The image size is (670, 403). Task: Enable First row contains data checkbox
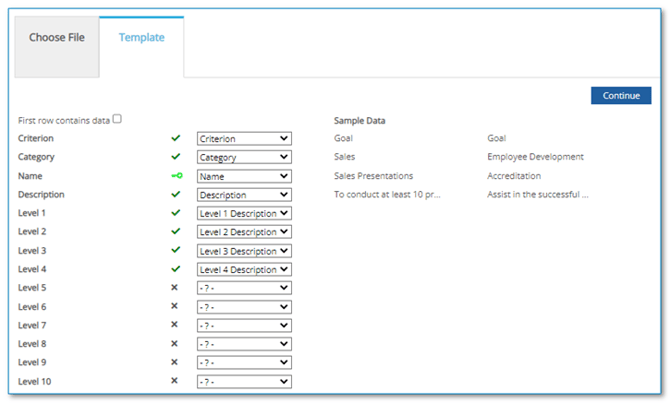pyautogui.click(x=117, y=119)
